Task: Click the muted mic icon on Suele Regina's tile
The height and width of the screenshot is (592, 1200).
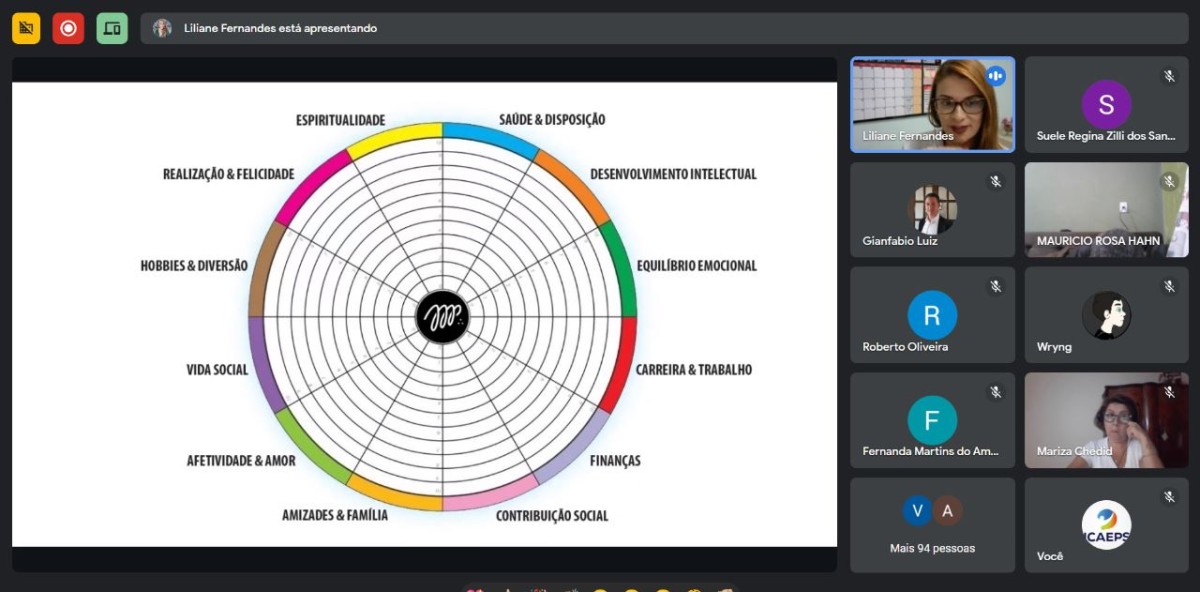Action: (x=1169, y=76)
